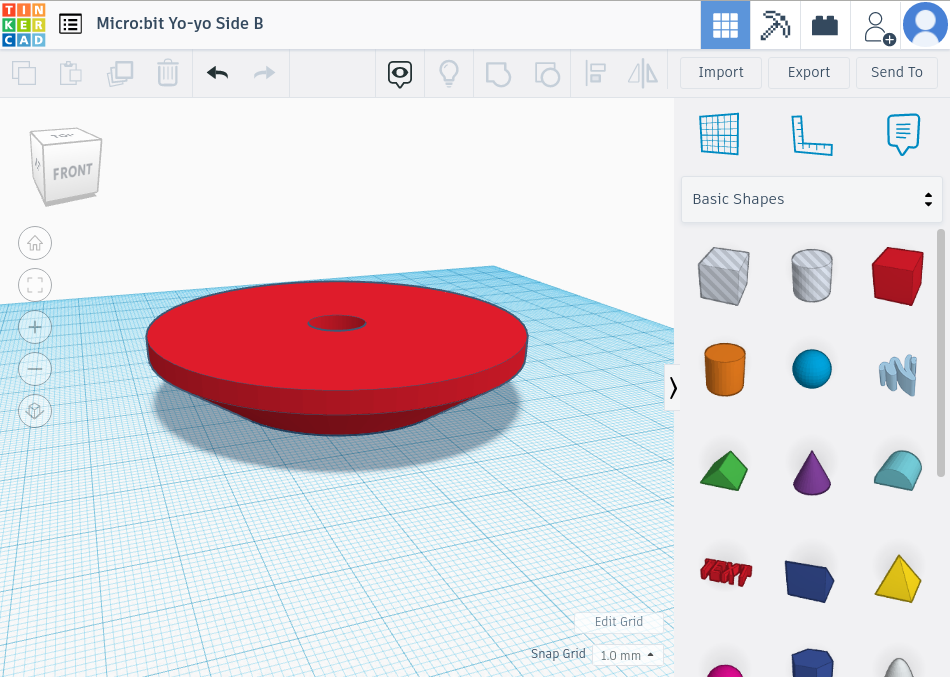Click the Export button

(808, 72)
